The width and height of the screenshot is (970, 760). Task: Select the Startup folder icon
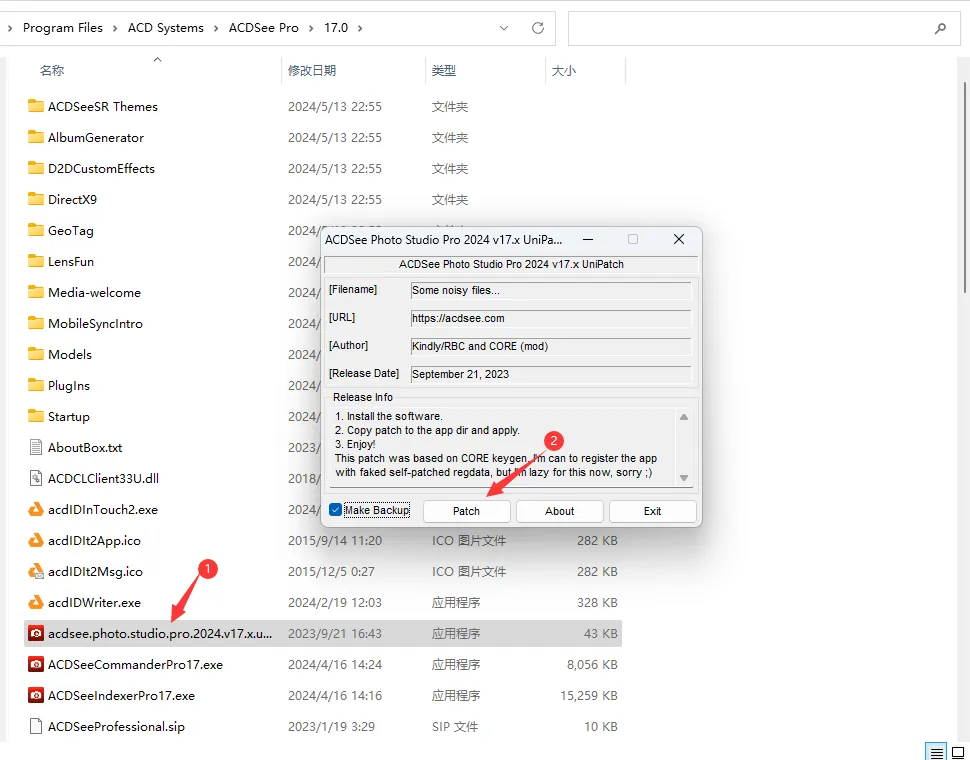[36, 416]
